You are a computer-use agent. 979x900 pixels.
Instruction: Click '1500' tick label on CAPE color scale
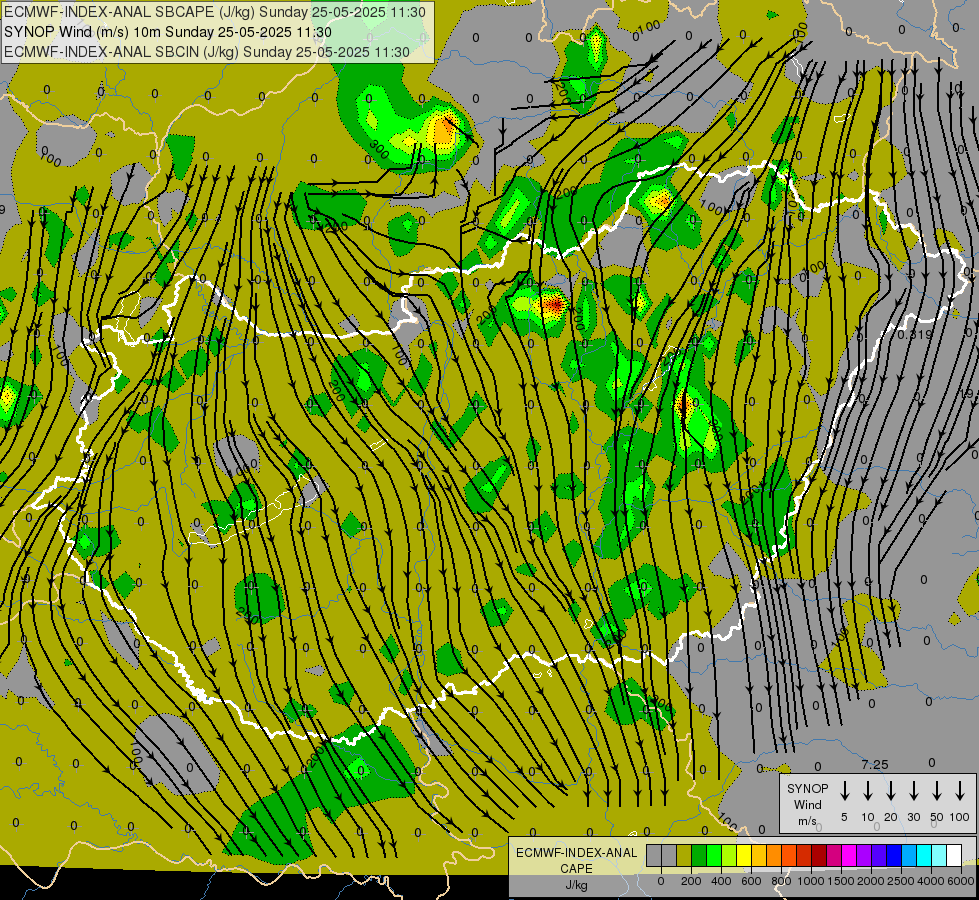click(x=841, y=881)
